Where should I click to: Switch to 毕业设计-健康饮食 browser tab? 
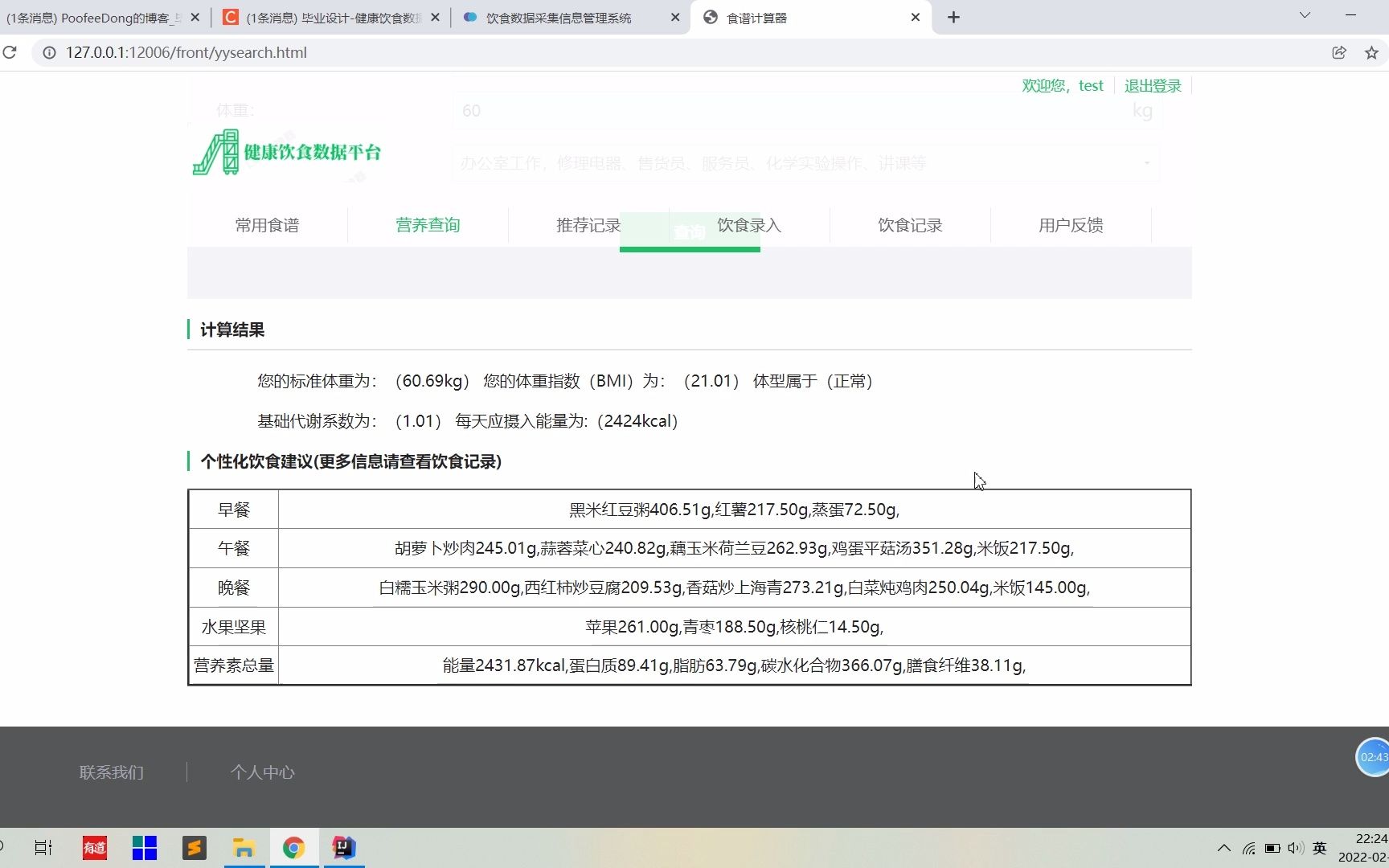click(333, 18)
